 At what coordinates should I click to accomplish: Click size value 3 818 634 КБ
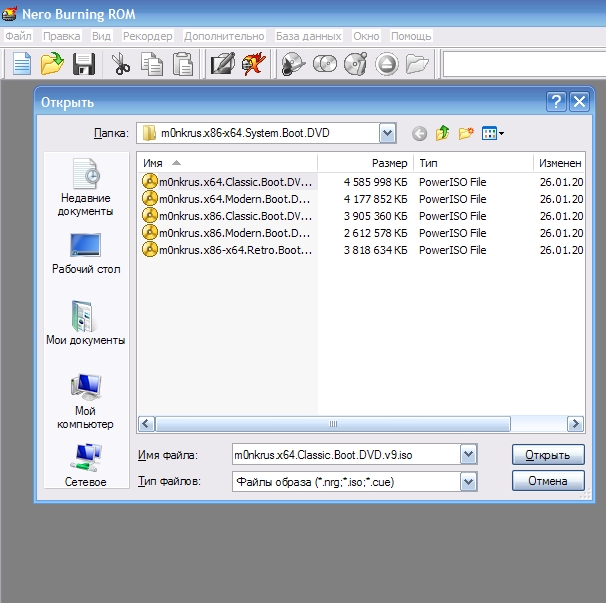coord(375,250)
